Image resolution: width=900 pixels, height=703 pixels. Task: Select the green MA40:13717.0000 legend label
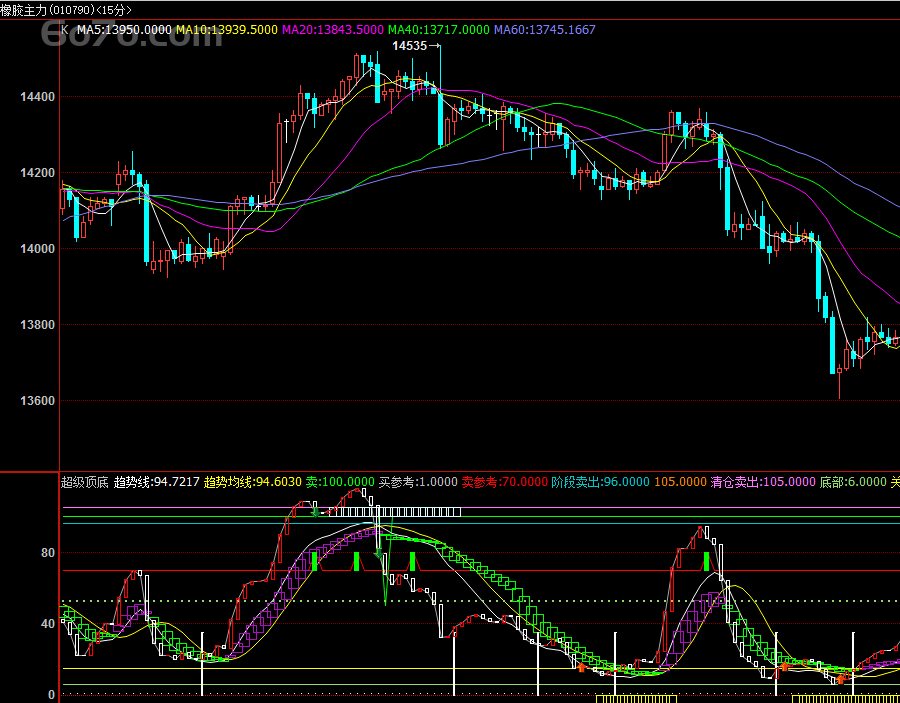[439, 30]
